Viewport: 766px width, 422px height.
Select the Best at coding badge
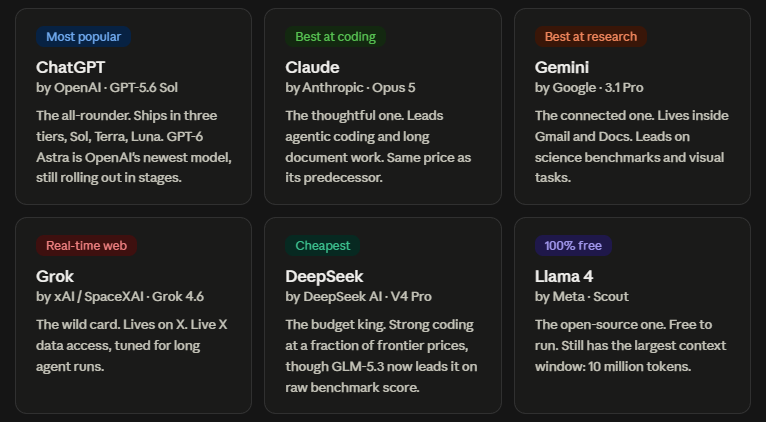(x=336, y=37)
